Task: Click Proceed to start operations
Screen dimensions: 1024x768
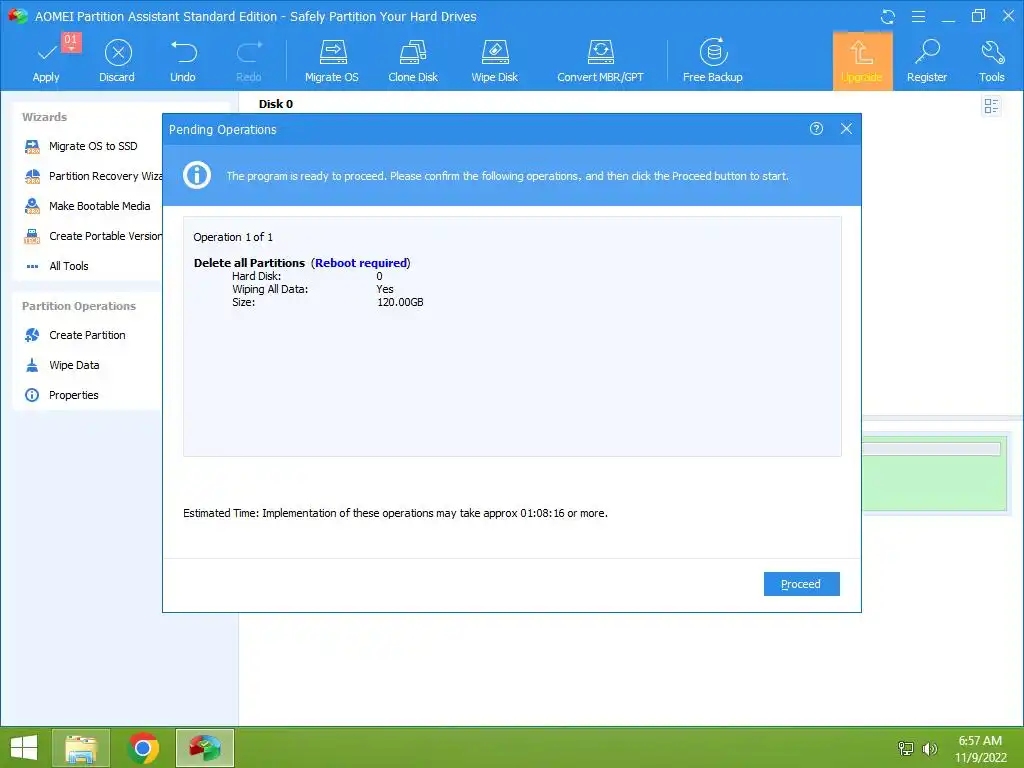Action: (801, 584)
